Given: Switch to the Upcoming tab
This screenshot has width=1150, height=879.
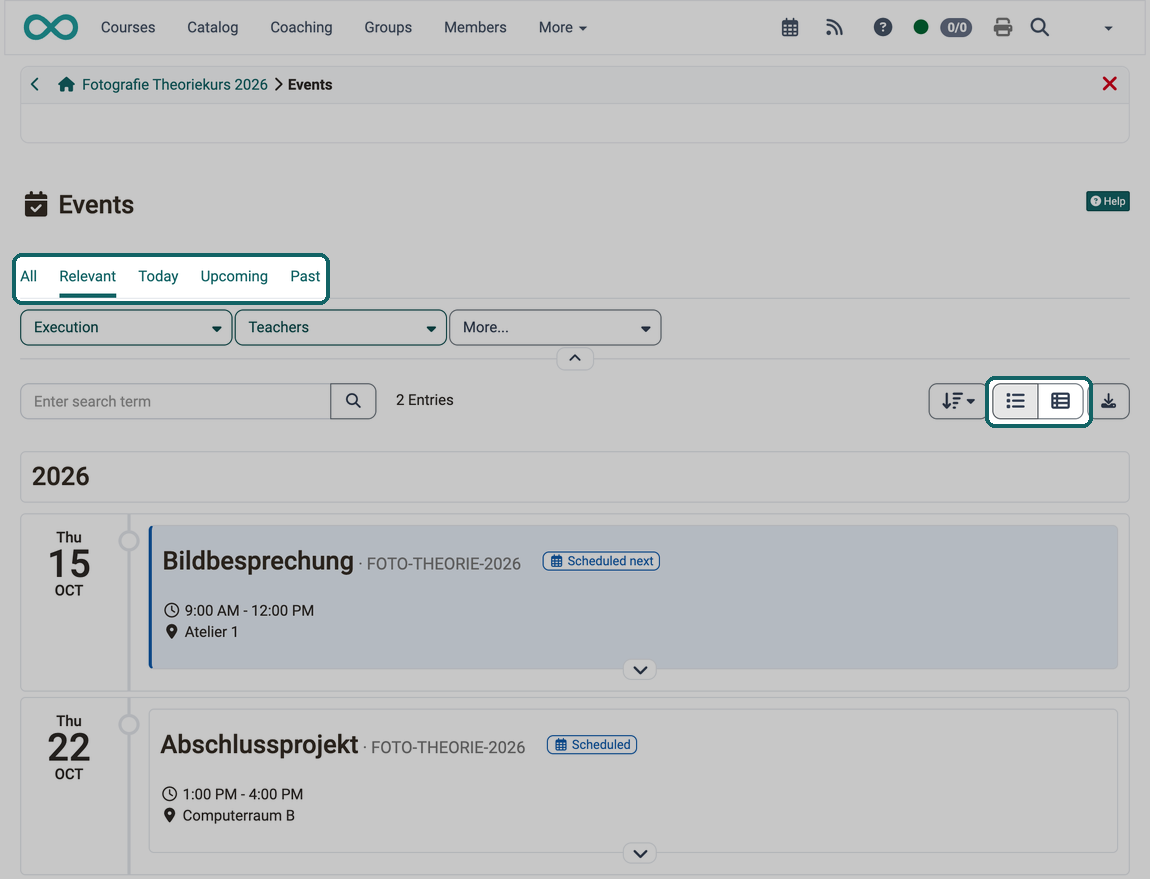Looking at the screenshot, I should [234, 276].
